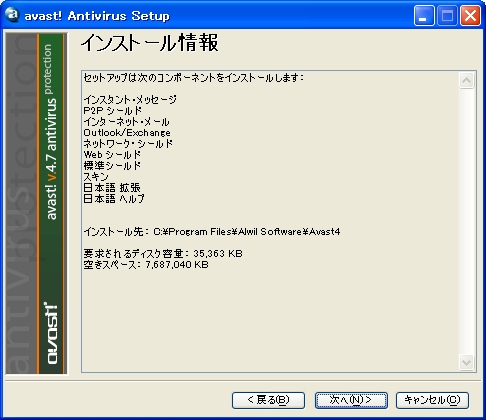Click the セットアップは次のコンポーネント intro line

(x=194, y=78)
